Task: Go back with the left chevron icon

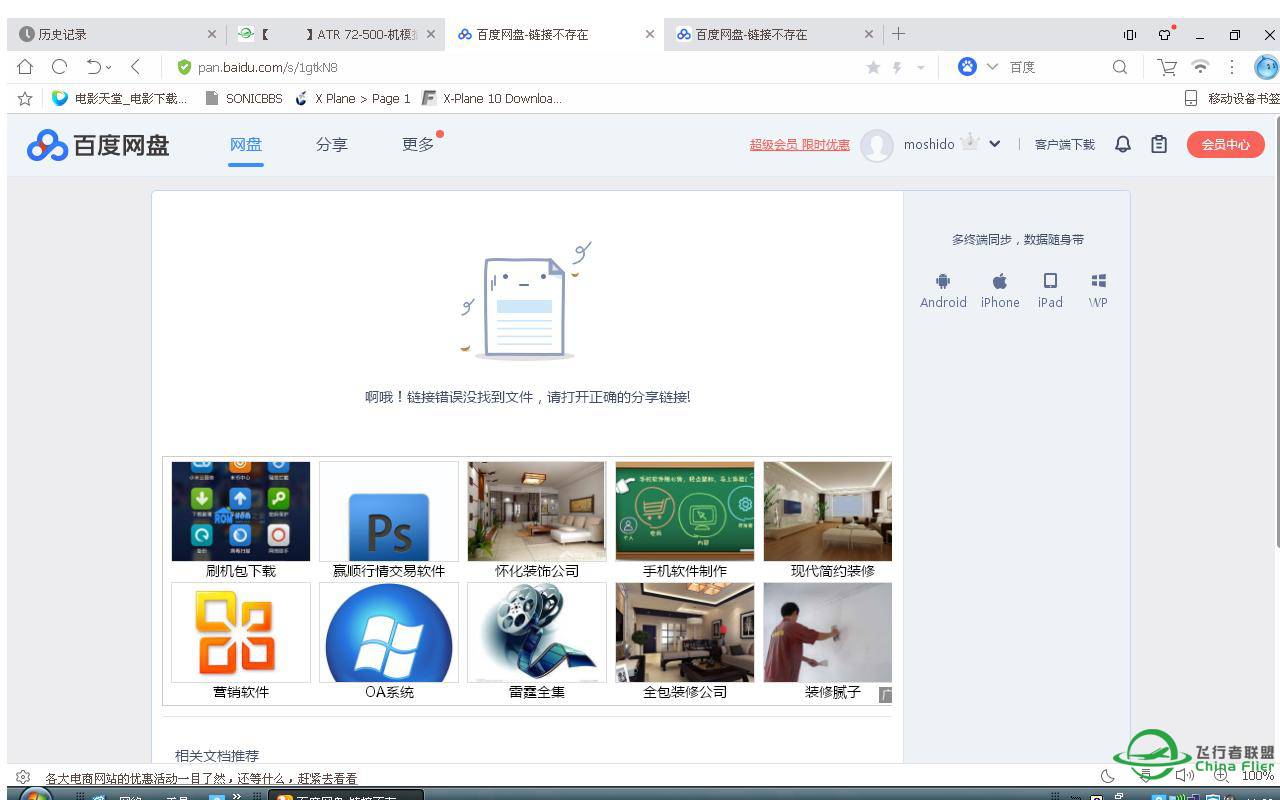Action: (135, 67)
